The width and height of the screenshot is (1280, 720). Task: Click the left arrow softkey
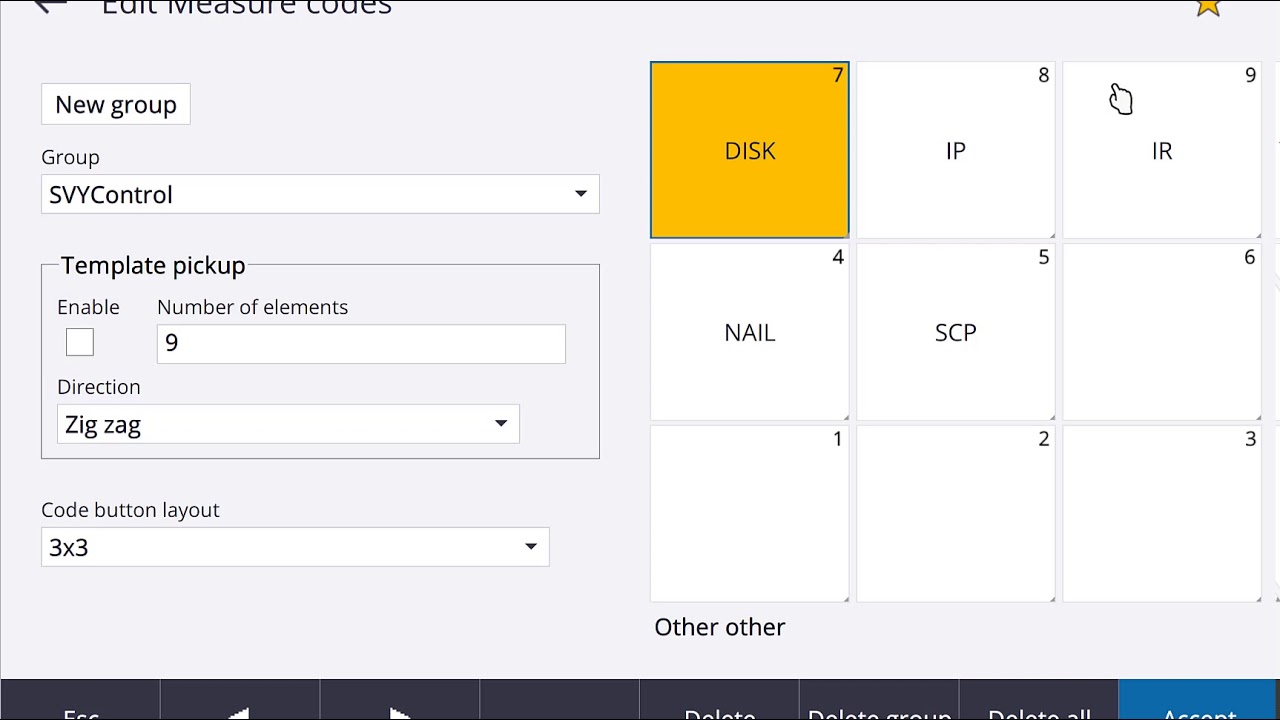coord(240,700)
